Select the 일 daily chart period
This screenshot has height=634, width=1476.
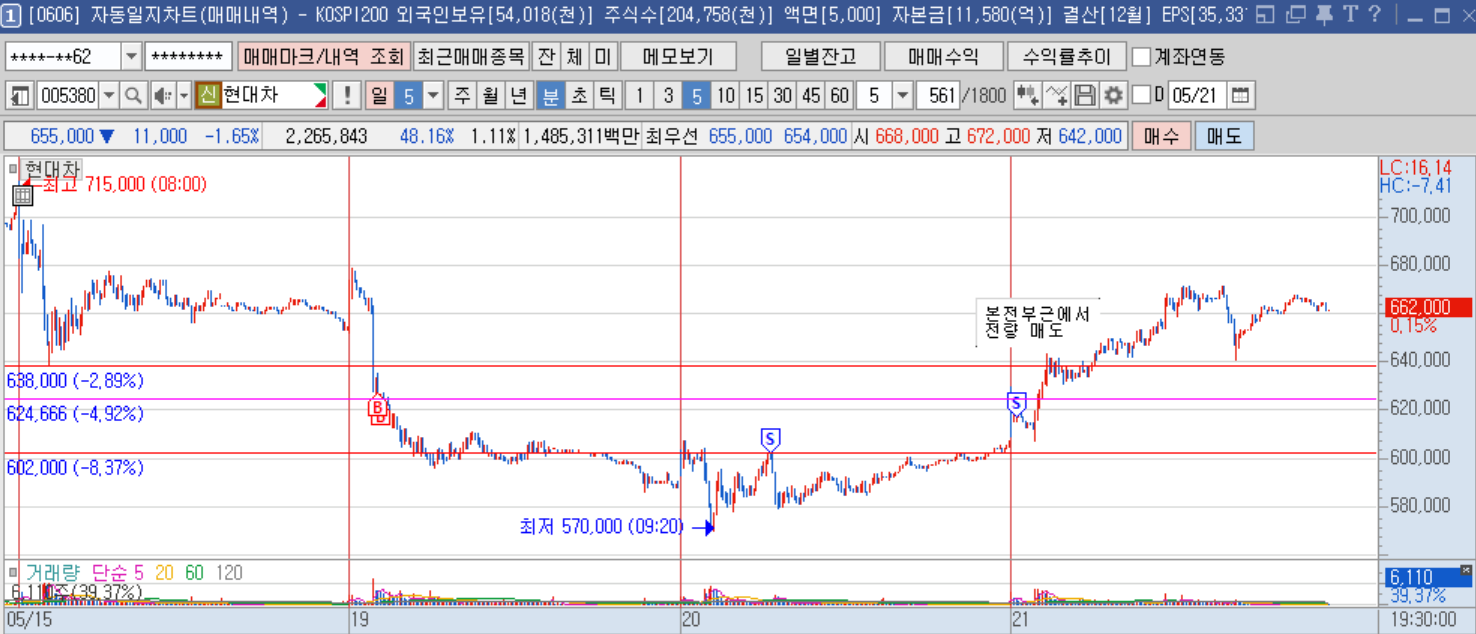(380, 96)
